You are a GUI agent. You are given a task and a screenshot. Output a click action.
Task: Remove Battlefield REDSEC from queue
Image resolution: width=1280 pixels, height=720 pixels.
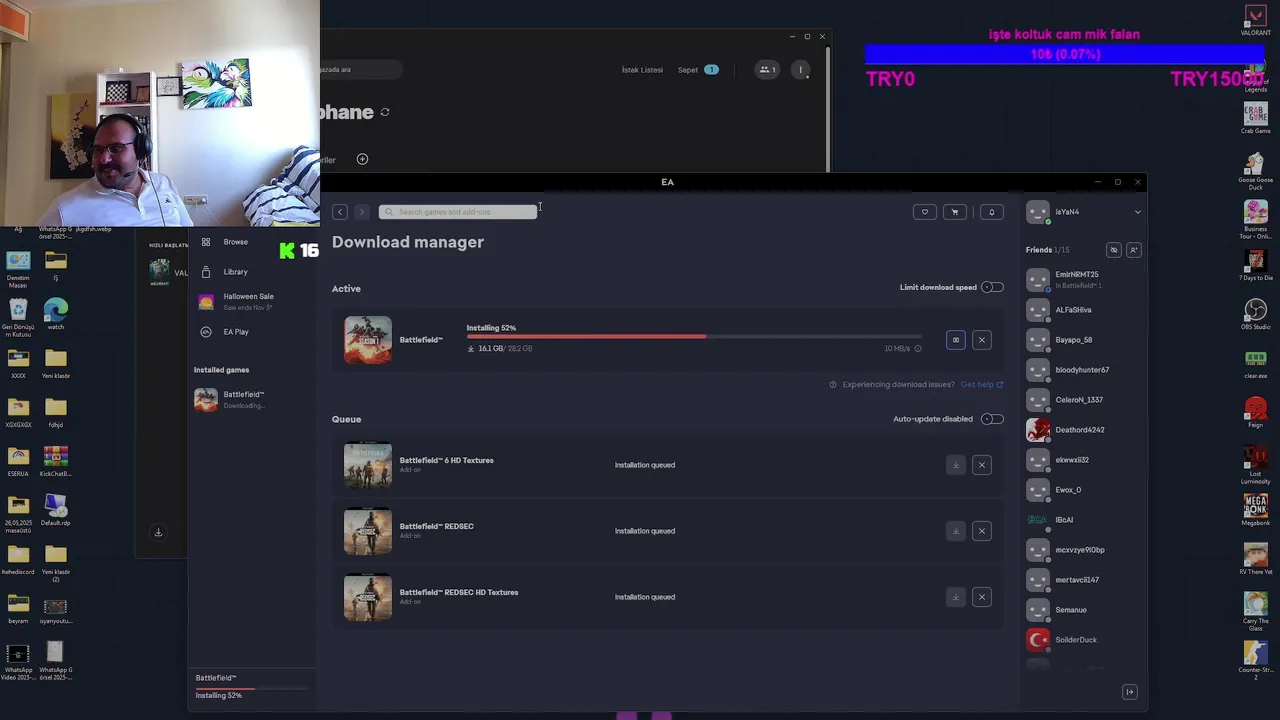click(981, 531)
